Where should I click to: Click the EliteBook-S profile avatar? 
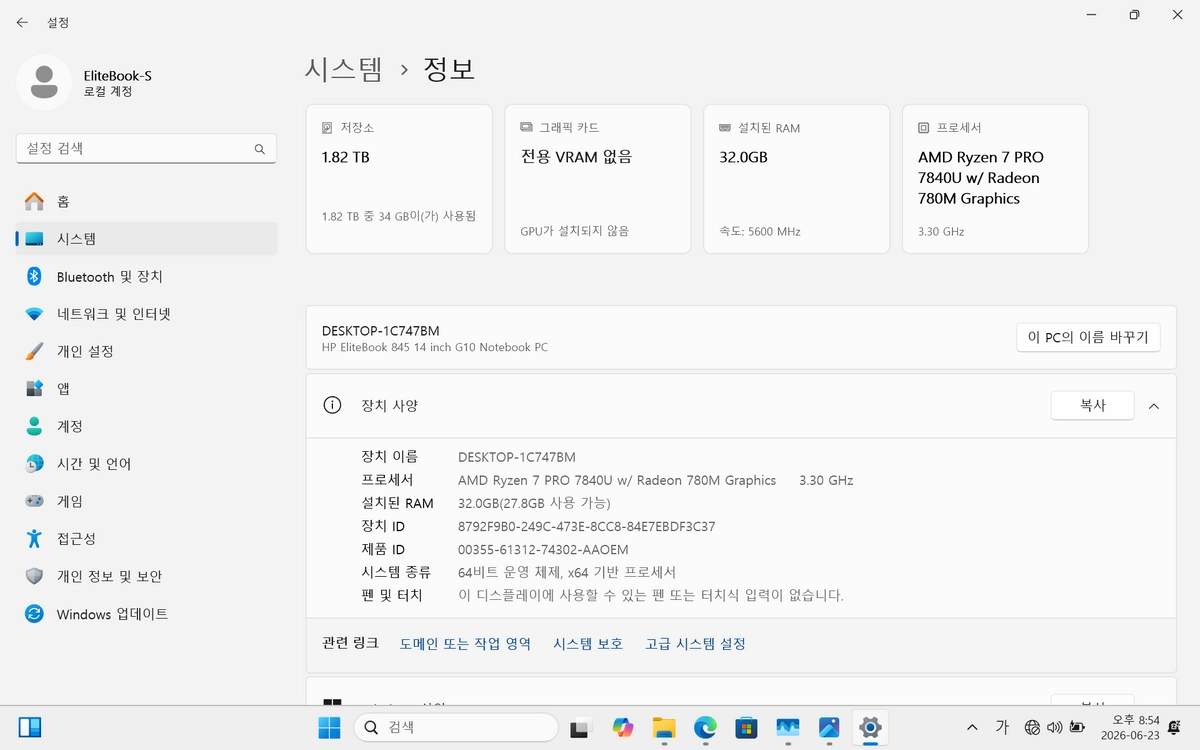click(44, 82)
